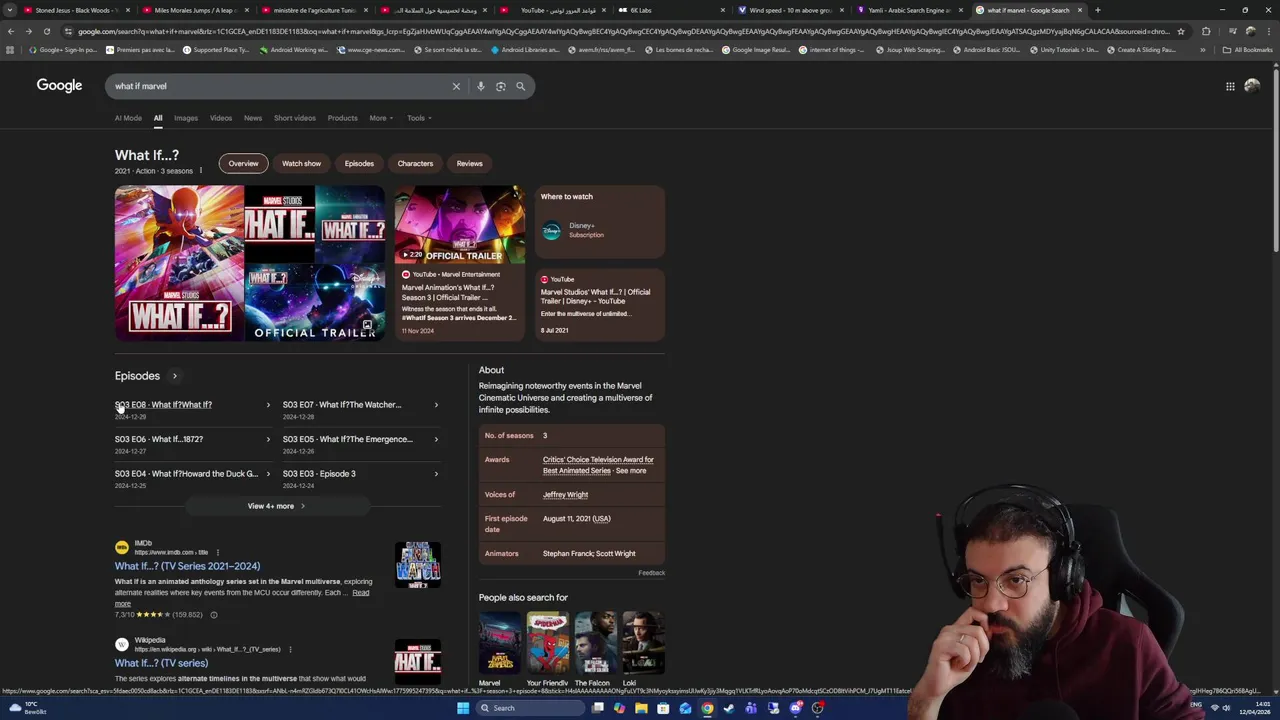Open the Chrome tab search dropdown arrow
This screenshot has height=720, width=1280.
[x=10, y=10]
